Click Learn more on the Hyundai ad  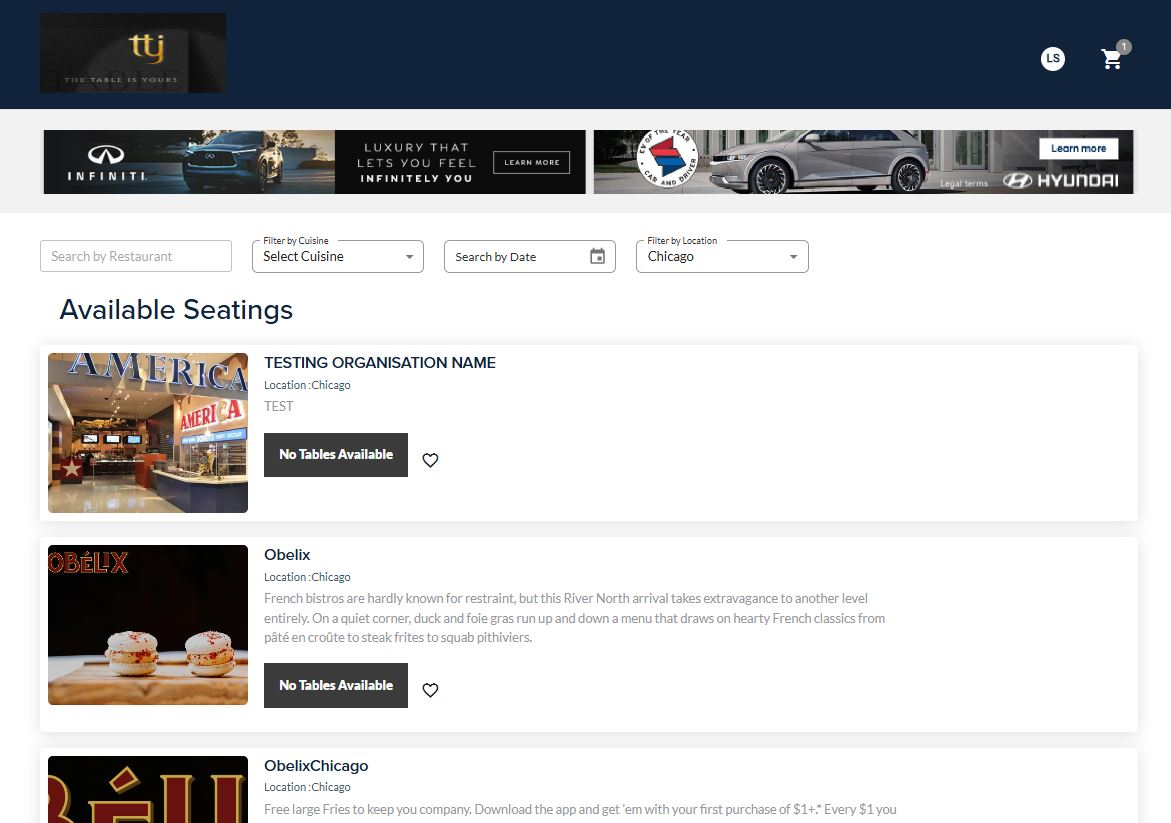click(1078, 149)
